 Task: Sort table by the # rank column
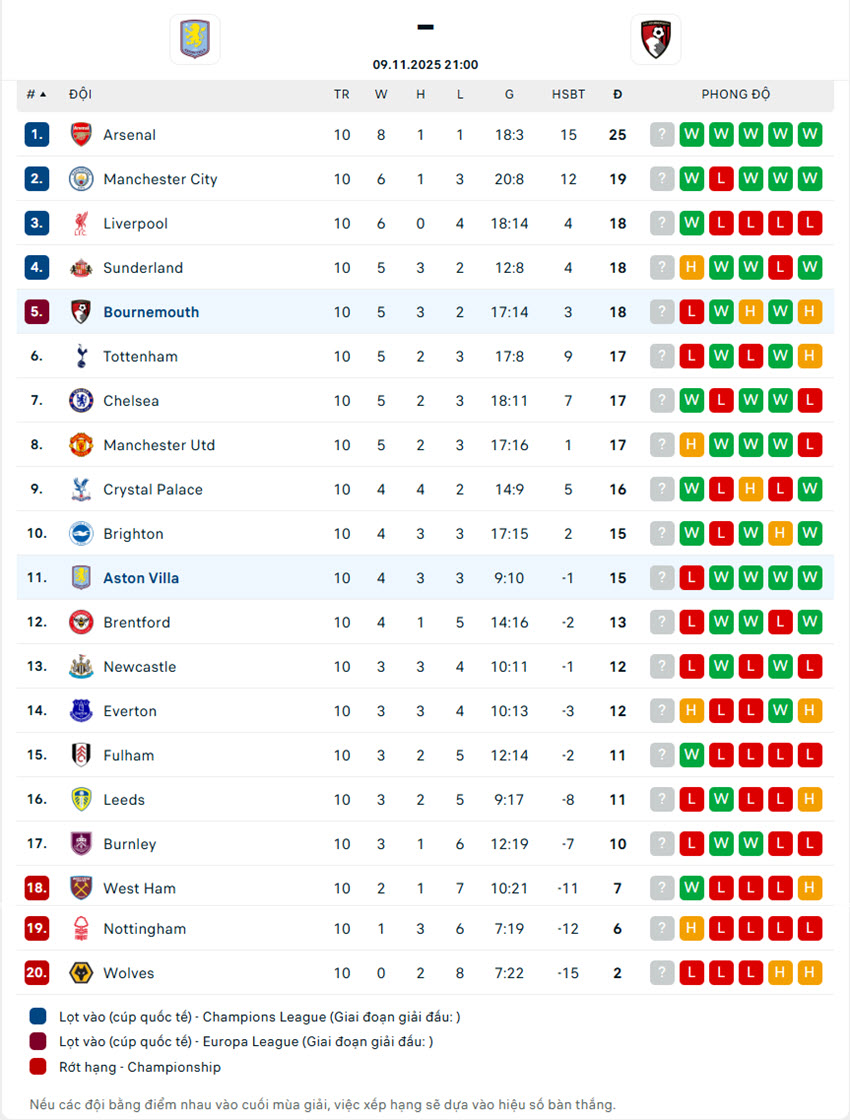[x=36, y=94]
